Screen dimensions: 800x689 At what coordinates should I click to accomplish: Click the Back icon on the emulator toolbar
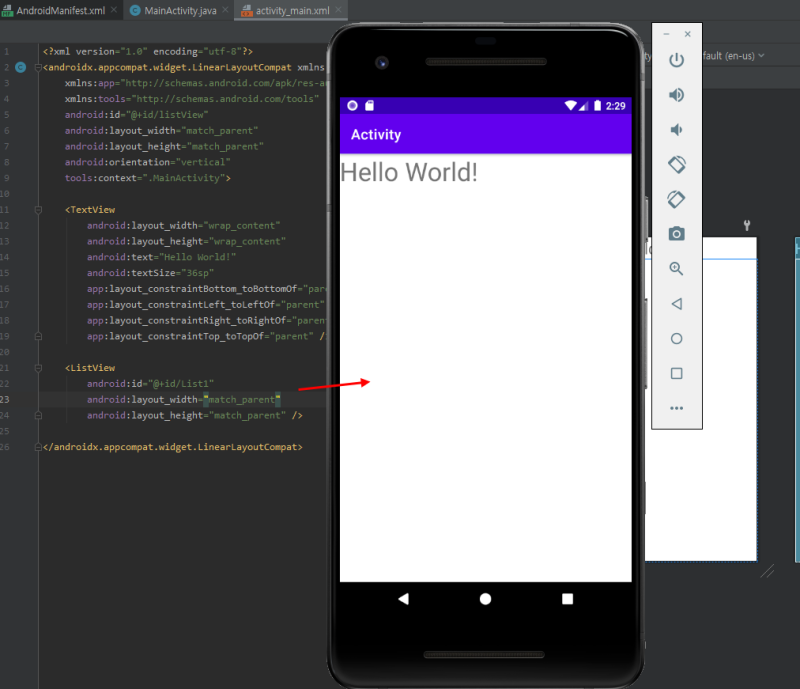676,303
